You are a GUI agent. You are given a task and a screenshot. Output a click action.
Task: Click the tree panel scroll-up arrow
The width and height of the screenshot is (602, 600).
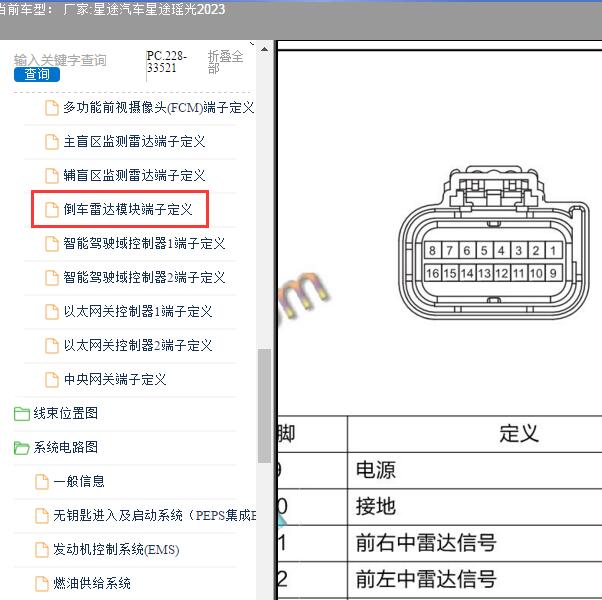(x=264, y=50)
